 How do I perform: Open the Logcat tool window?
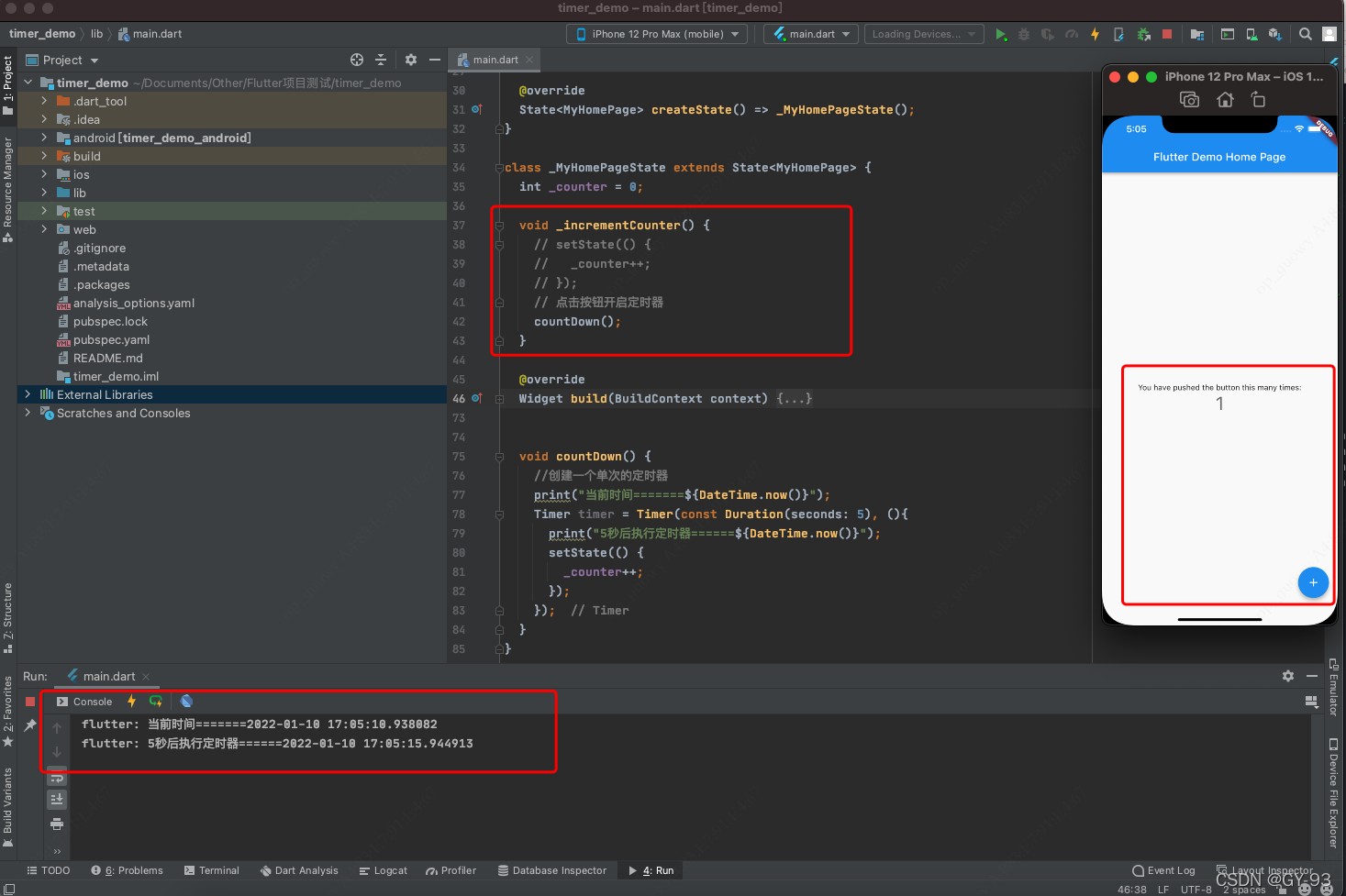click(x=383, y=870)
